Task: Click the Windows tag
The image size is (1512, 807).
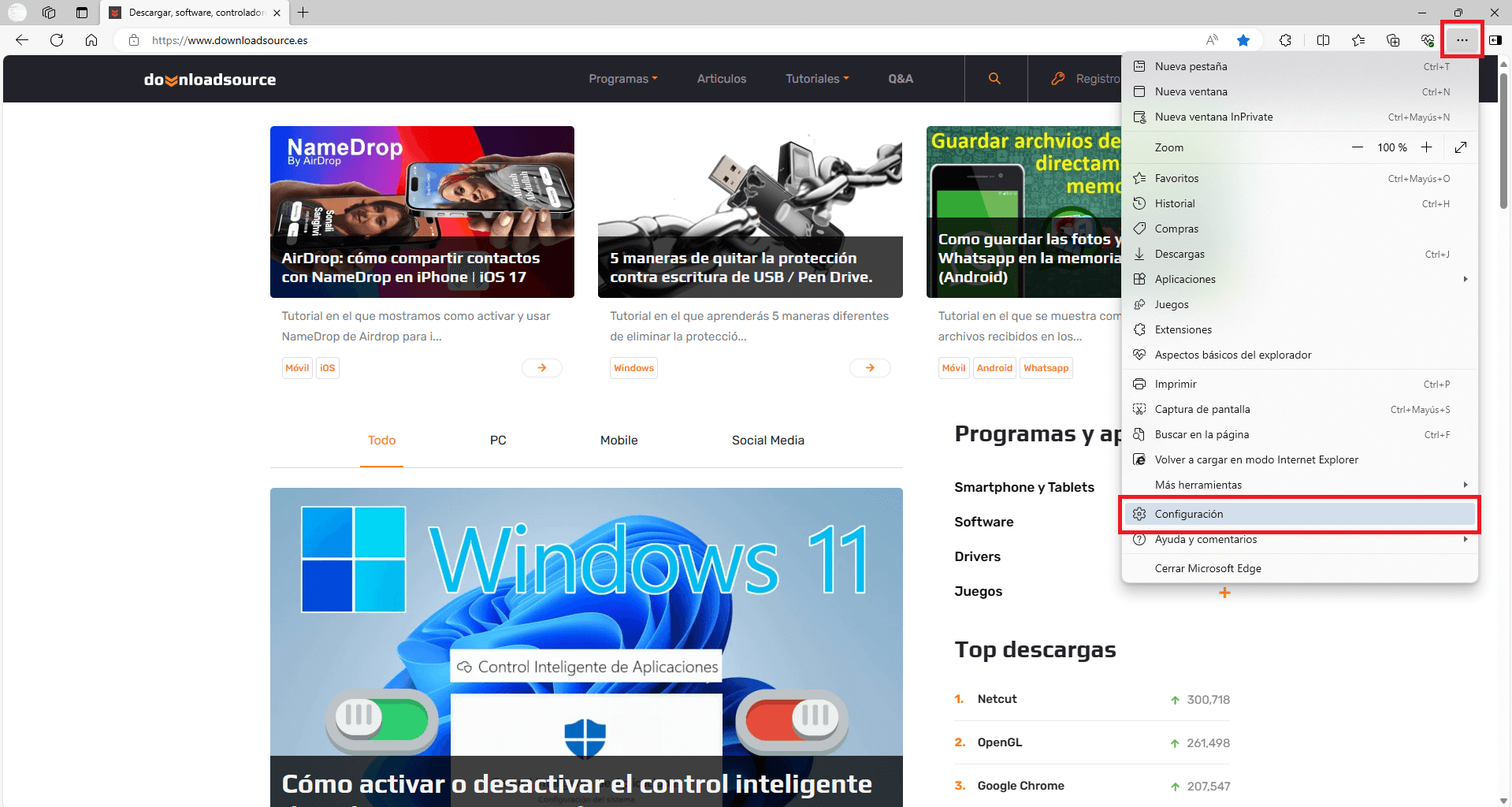Action: 634,368
